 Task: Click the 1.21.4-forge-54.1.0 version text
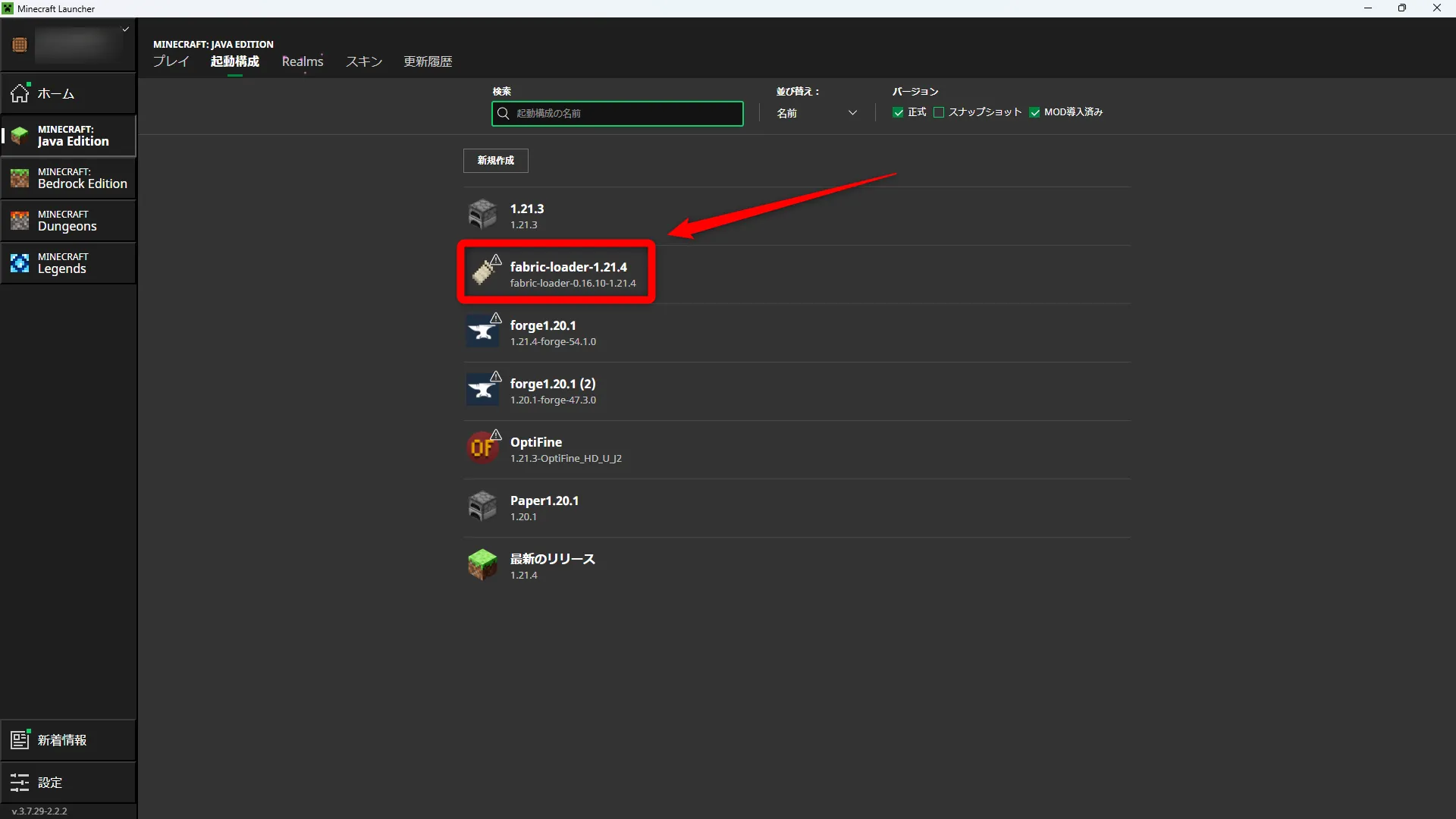click(553, 342)
